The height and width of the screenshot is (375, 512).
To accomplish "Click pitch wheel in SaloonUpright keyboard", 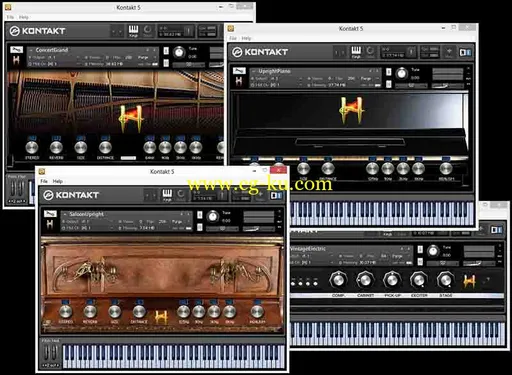I will [47, 353].
